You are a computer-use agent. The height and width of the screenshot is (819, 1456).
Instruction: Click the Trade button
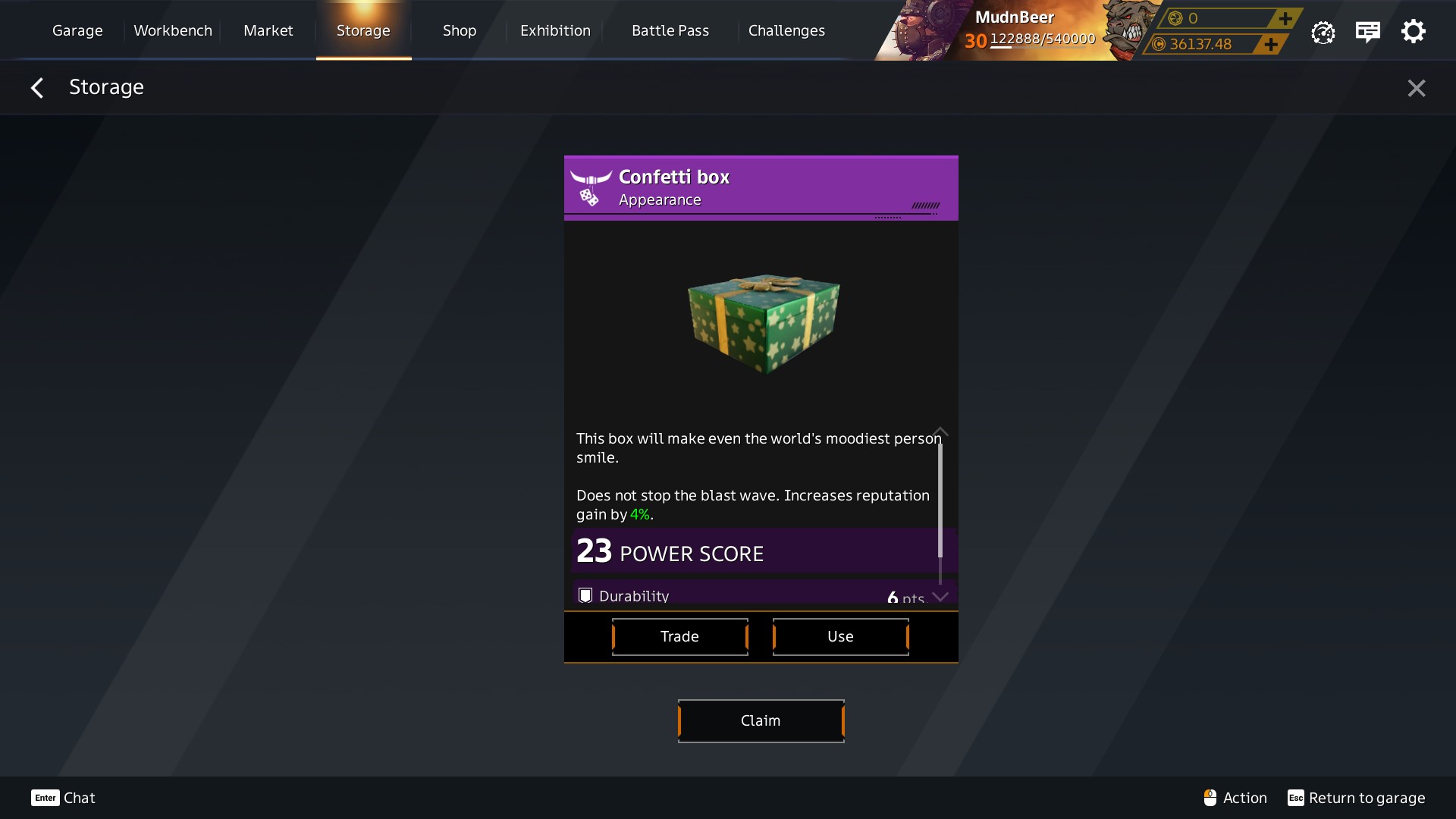click(679, 636)
